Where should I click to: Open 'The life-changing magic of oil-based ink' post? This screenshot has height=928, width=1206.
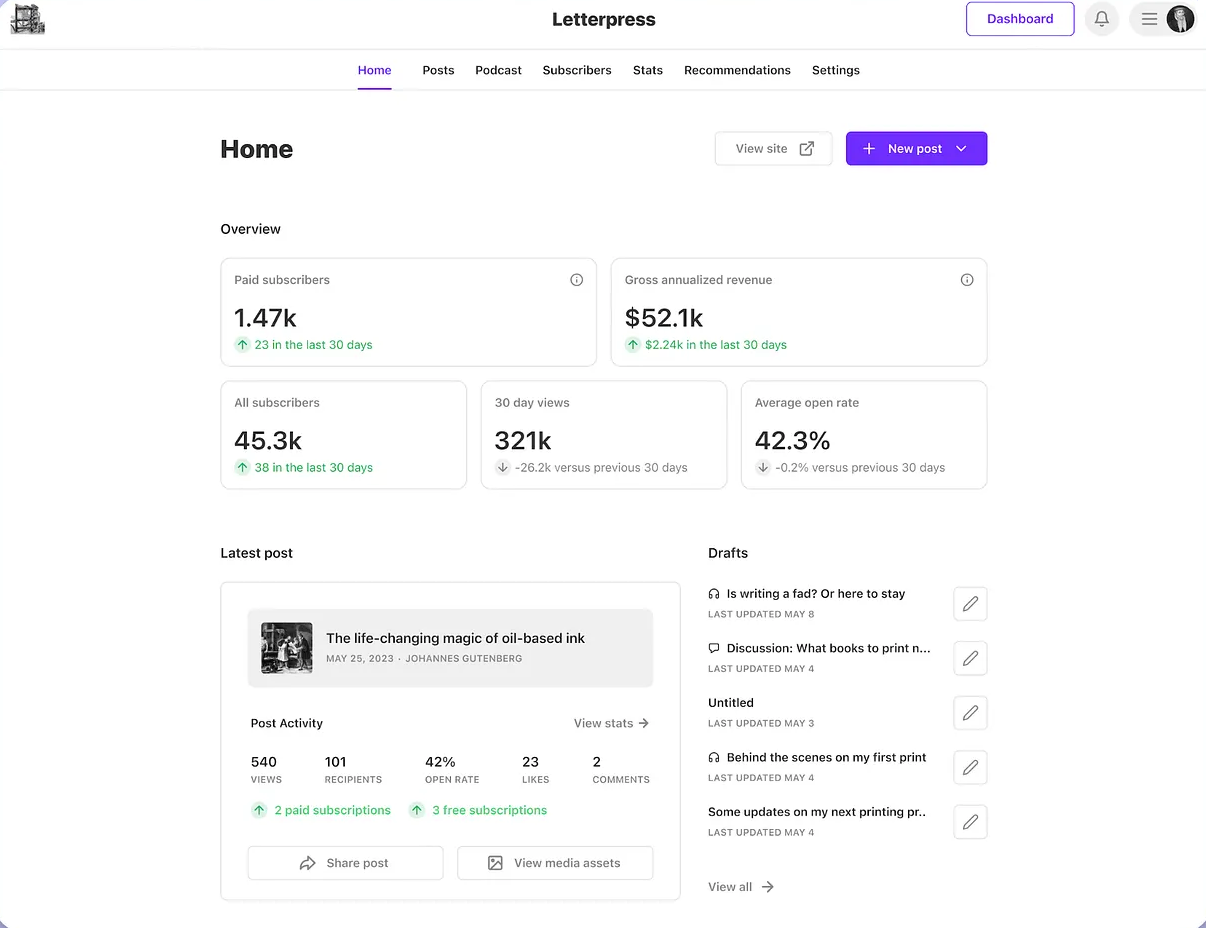click(455, 638)
